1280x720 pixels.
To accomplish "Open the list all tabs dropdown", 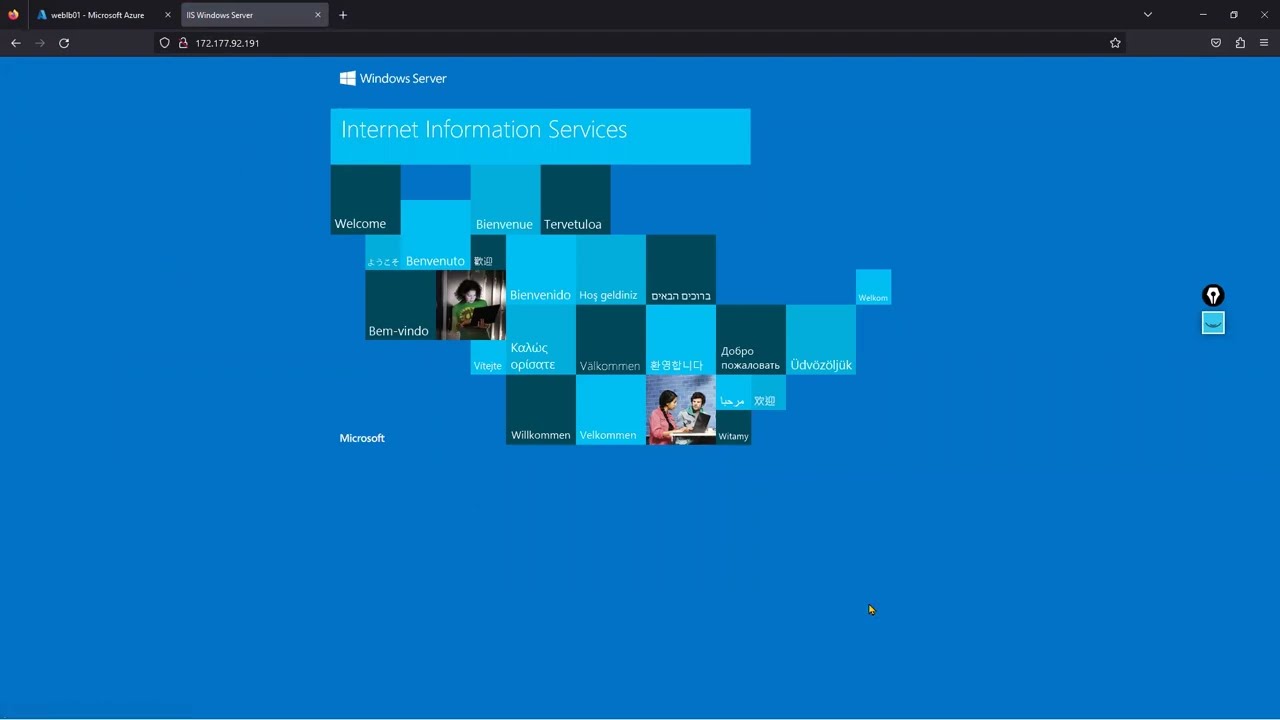I will 1148,15.
